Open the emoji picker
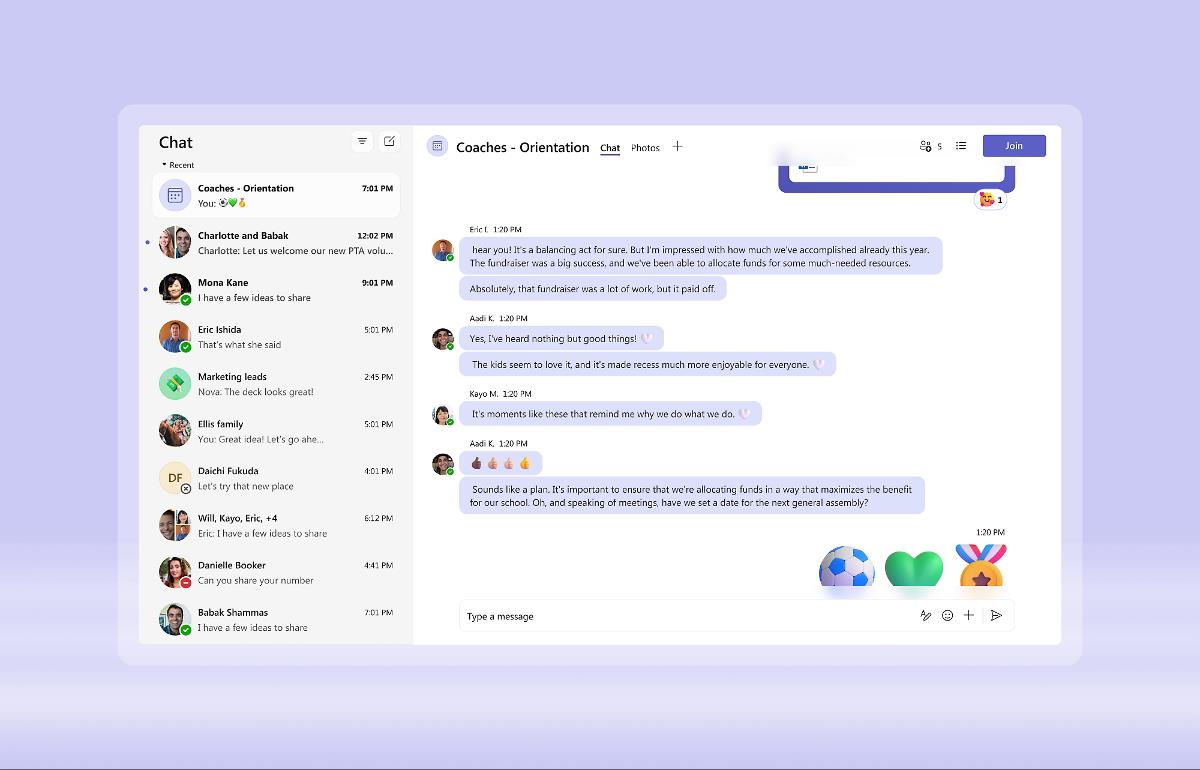Image resolution: width=1200 pixels, height=770 pixels. (x=947, y=616)
